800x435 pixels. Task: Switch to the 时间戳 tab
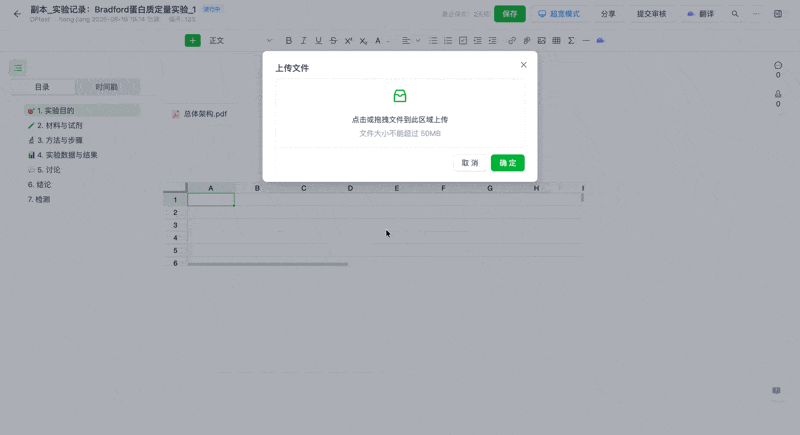pyautogui.click(x=107, y=87)
